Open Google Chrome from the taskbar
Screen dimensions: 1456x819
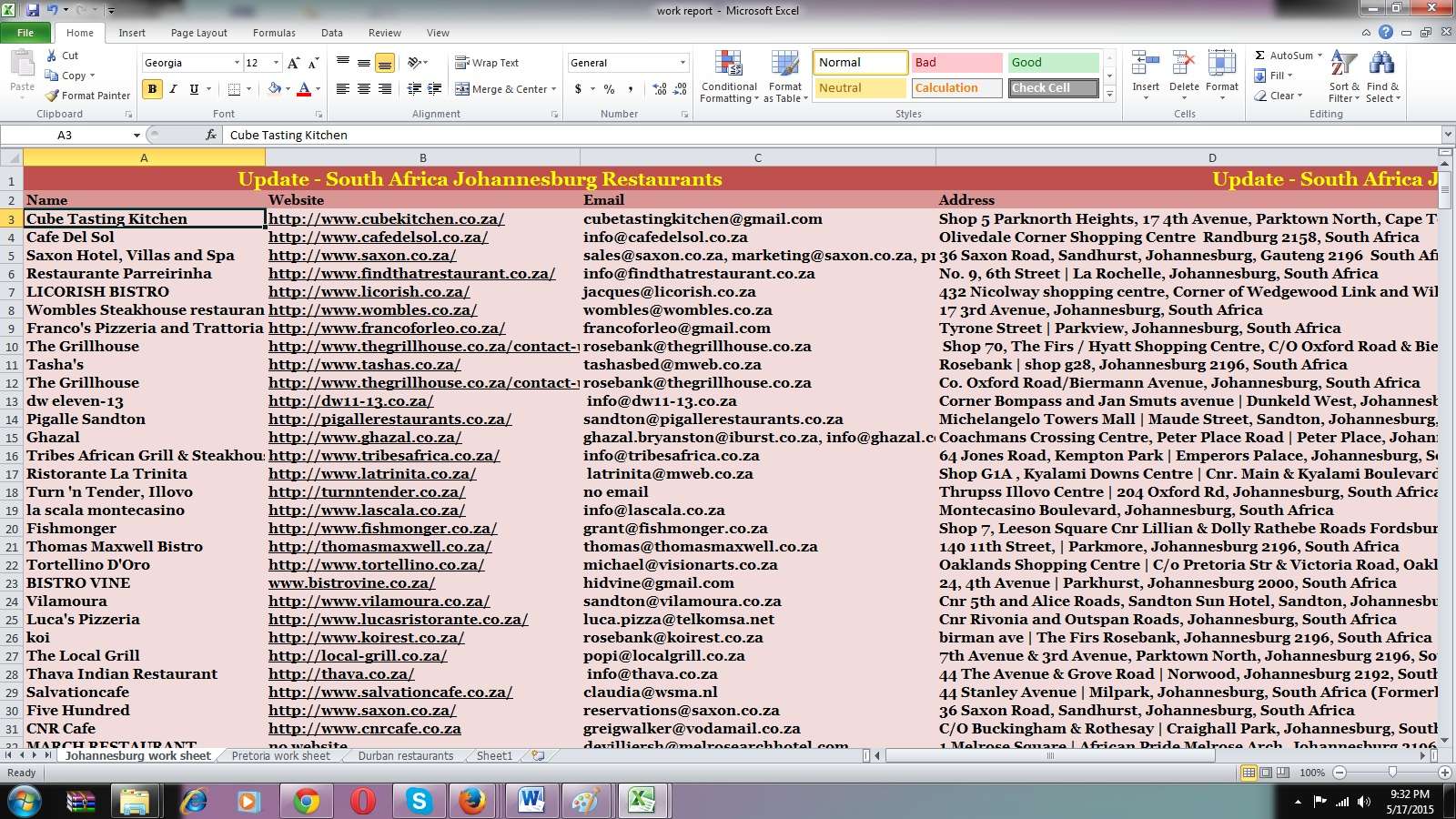[x=307, y=801]
